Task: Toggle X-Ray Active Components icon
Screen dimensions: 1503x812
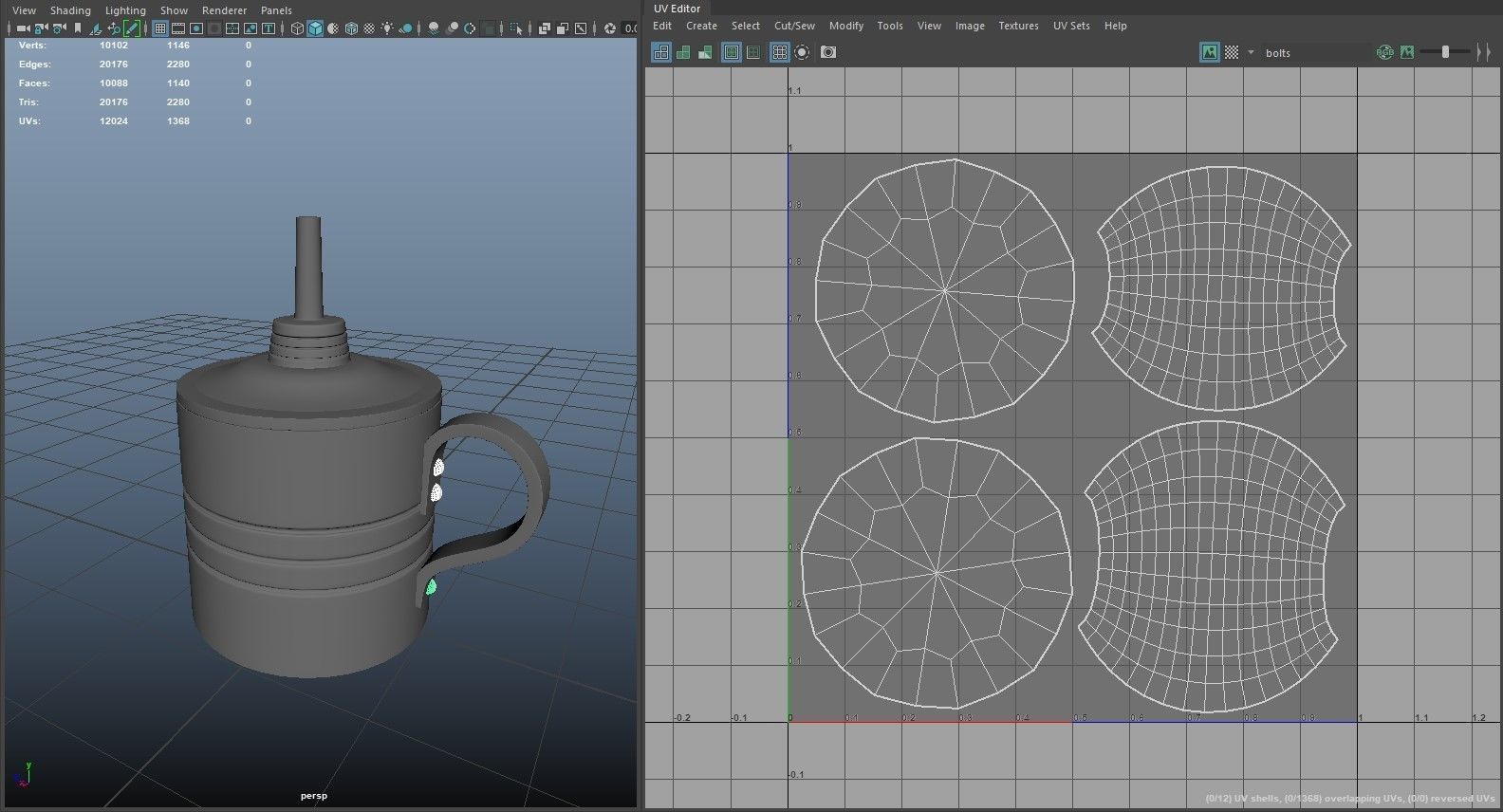Action: click(x=563, y=28)
